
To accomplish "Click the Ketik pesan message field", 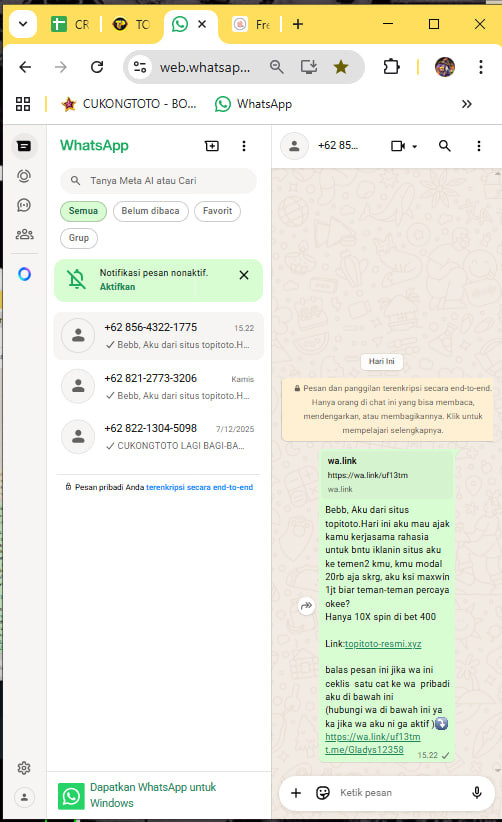I will click(x=401, y=793).
